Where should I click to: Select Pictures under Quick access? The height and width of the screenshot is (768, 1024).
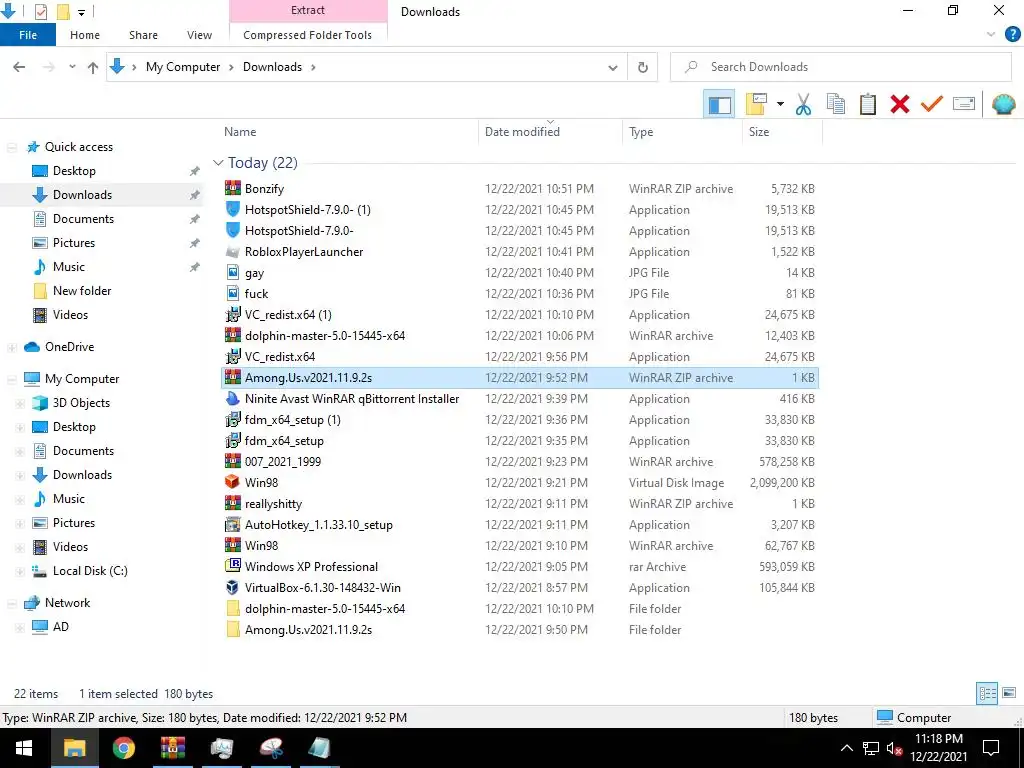[x=74, y=243]
